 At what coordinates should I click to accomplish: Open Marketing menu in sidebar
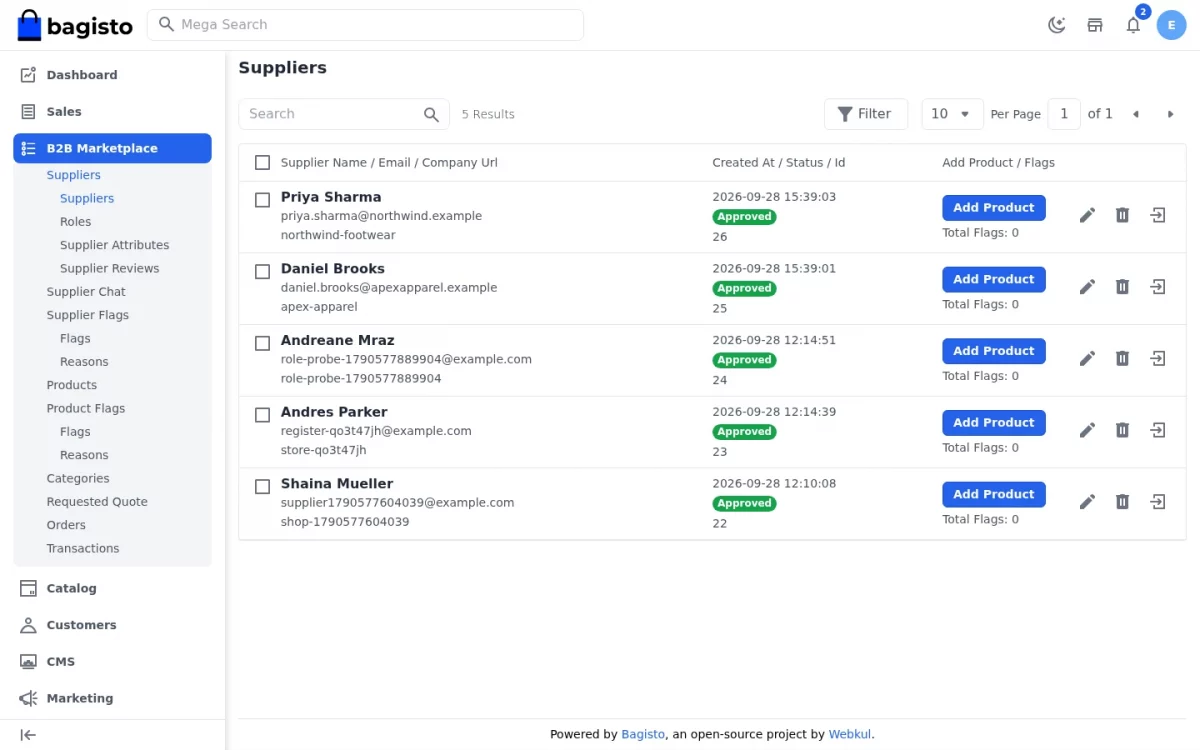coord(112,698)
